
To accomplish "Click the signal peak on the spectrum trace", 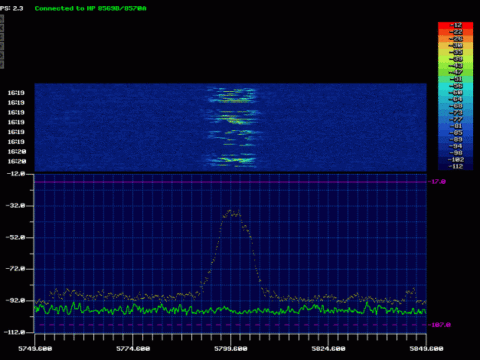I will pyautogui.click(x=231, y=211).
